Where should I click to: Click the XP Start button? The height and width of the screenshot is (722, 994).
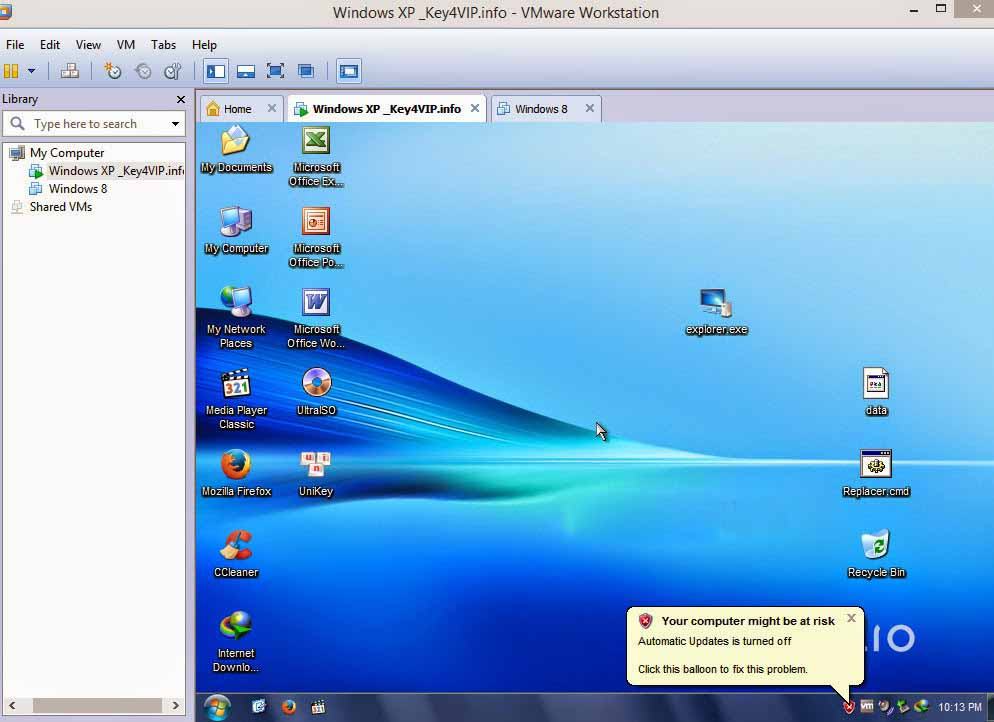(x=216, y=707)
